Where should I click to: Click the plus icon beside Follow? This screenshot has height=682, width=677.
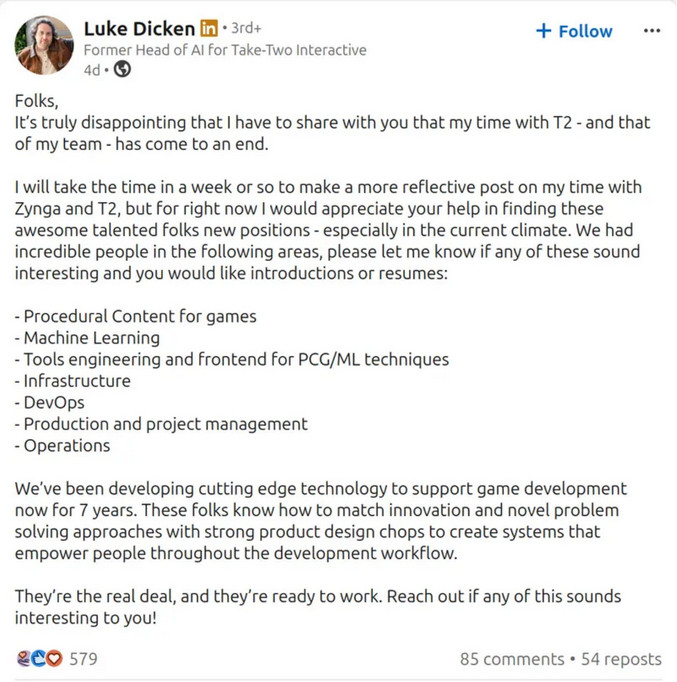click(543, 31)
